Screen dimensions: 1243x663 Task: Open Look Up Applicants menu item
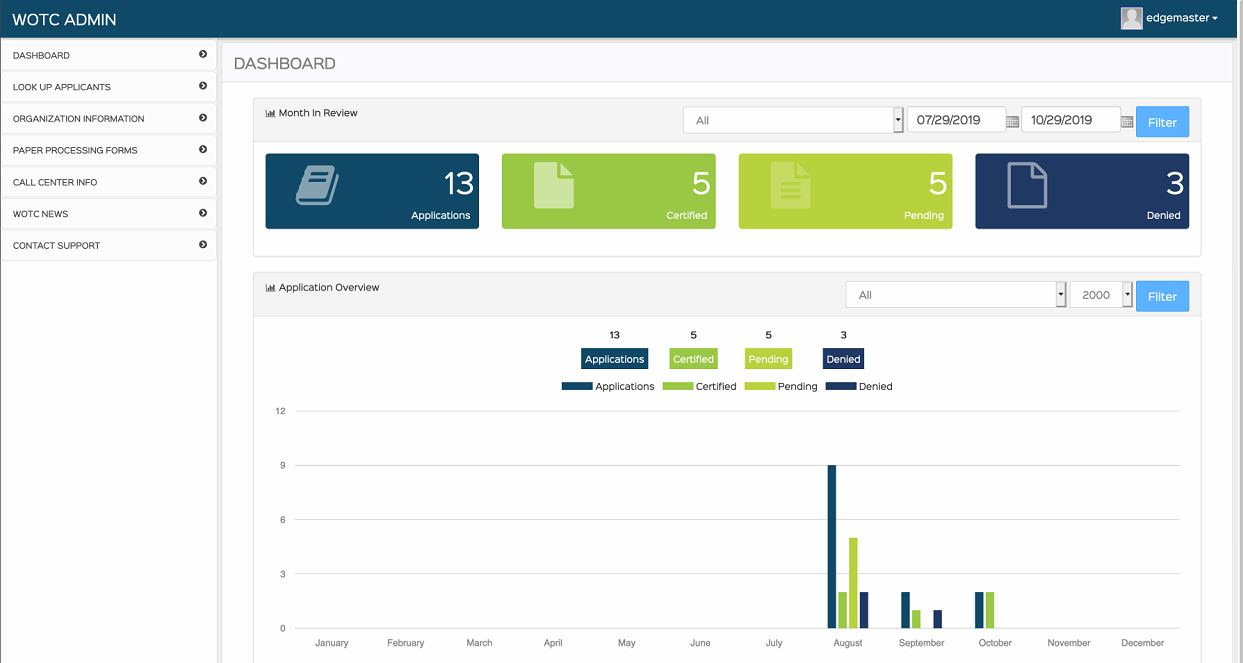109,87
